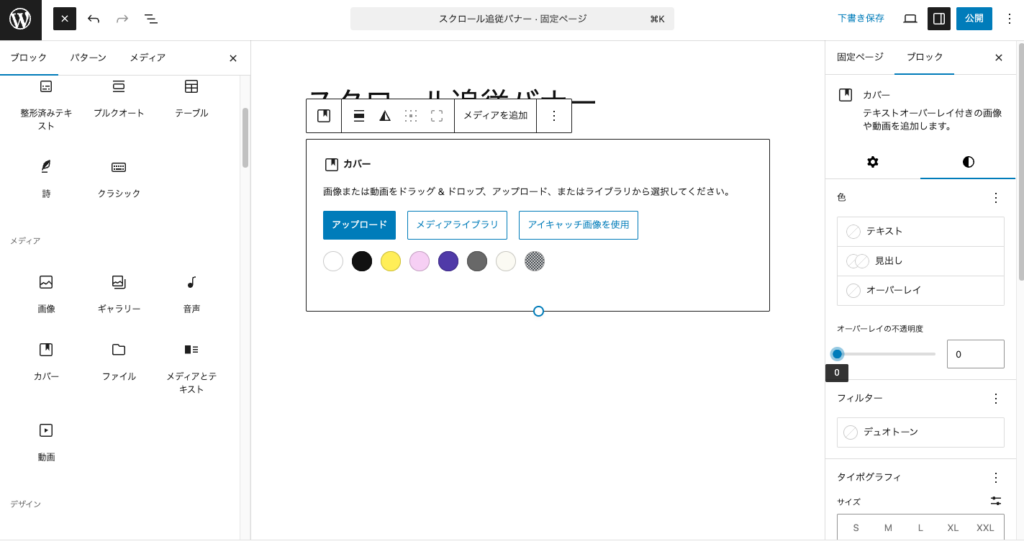This screenshot has width=1024, height=544.
Task: Click the cover block type icon in toolbar
Action: pos(324,116)
